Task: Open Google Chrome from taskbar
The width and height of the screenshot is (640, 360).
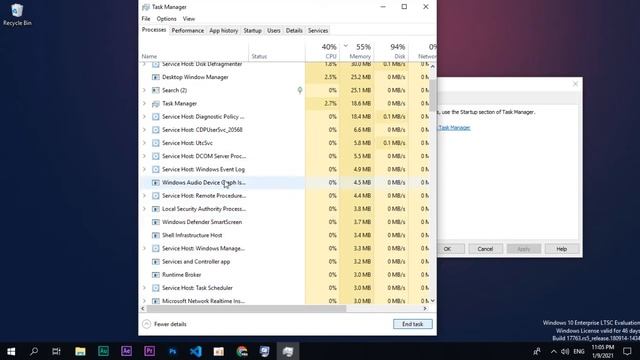Action: point(242,351)
